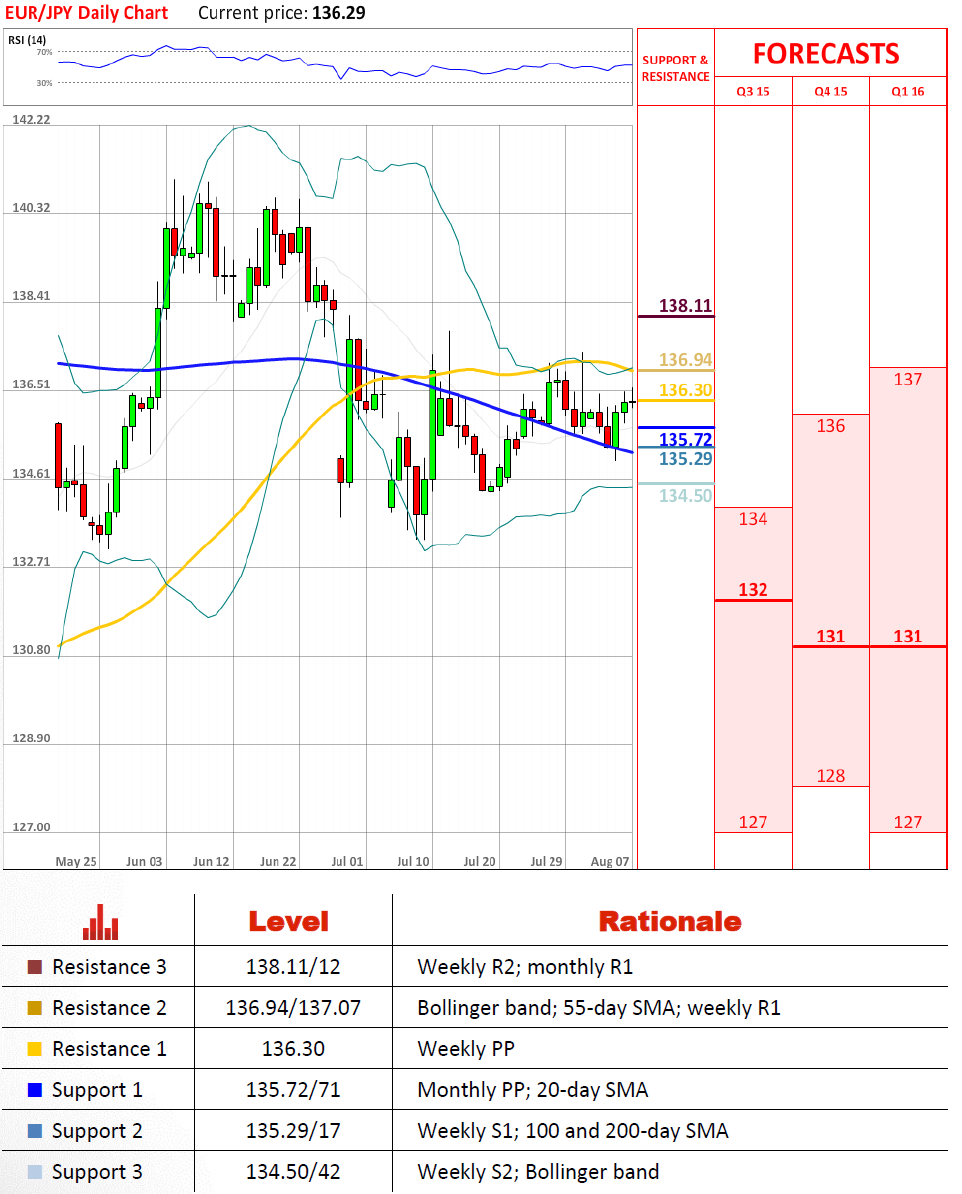Click the Aug 07 date axis label
Viewport: 962px width, 1194px height.
click(610, 862)
